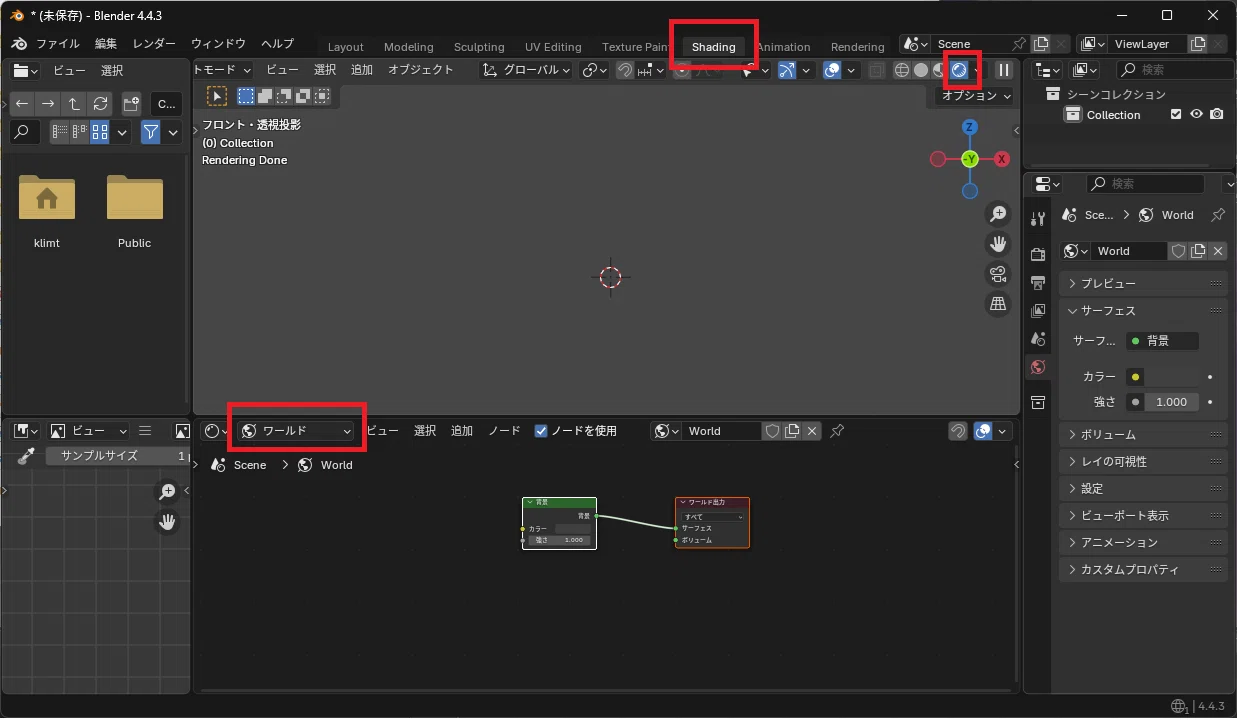Pause the viewport render preview
Viewport: 1237px width, 720px height.
tap(1003, 70)
